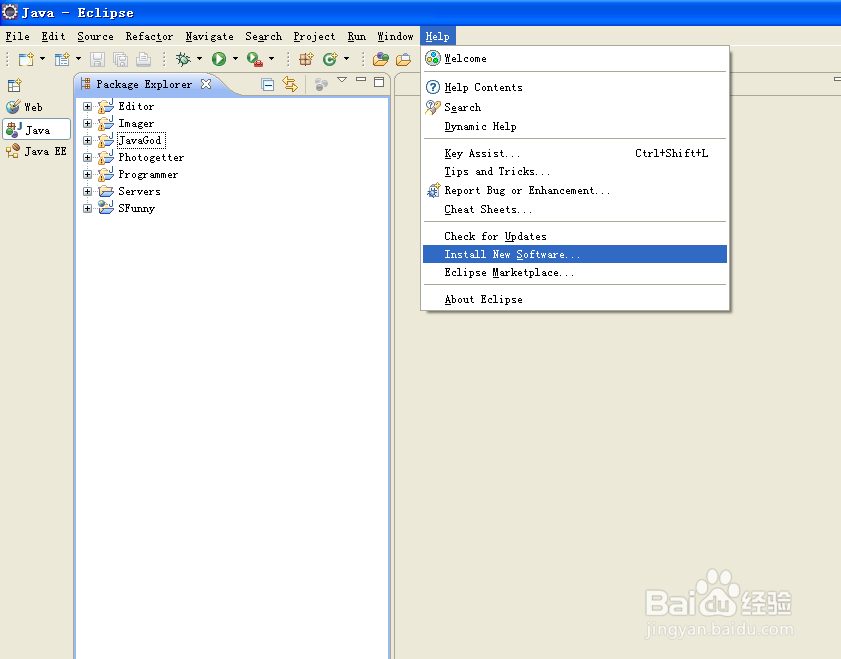
Task: Click the Collapse All icon in Package Explorer
Action: coord(268,84)
